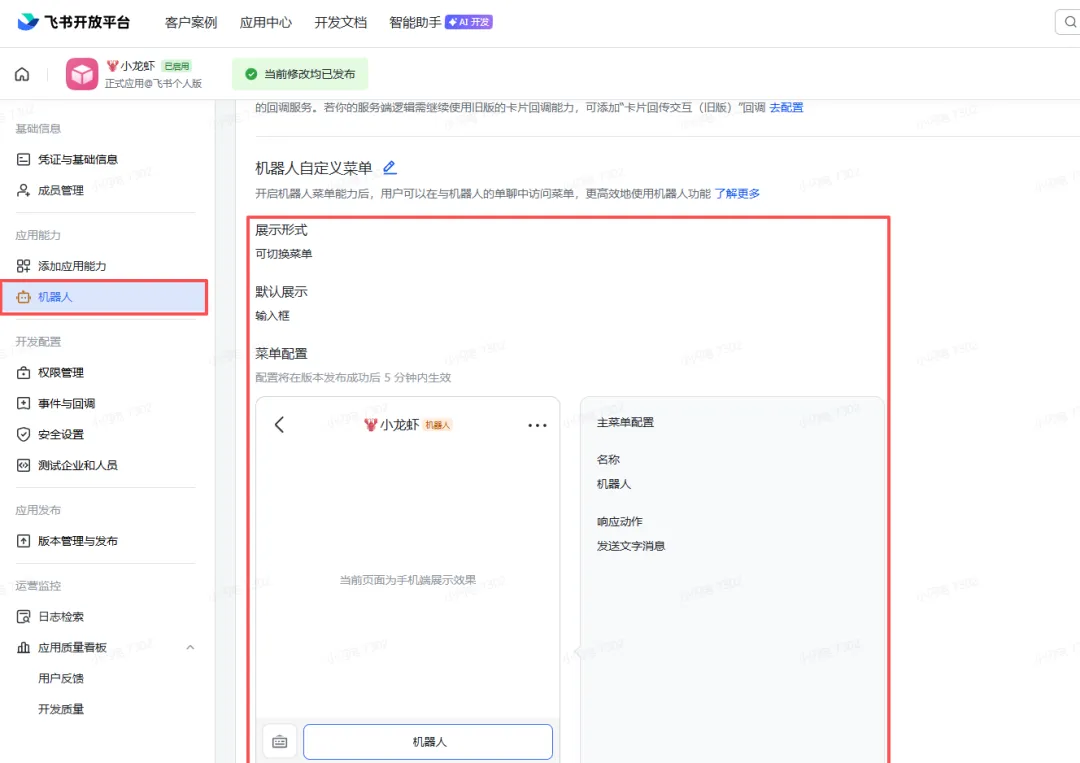1080x763 pixels.
Task: Edit 机器人自定义菜单 with pencil icon
Action: pos(389,167)
